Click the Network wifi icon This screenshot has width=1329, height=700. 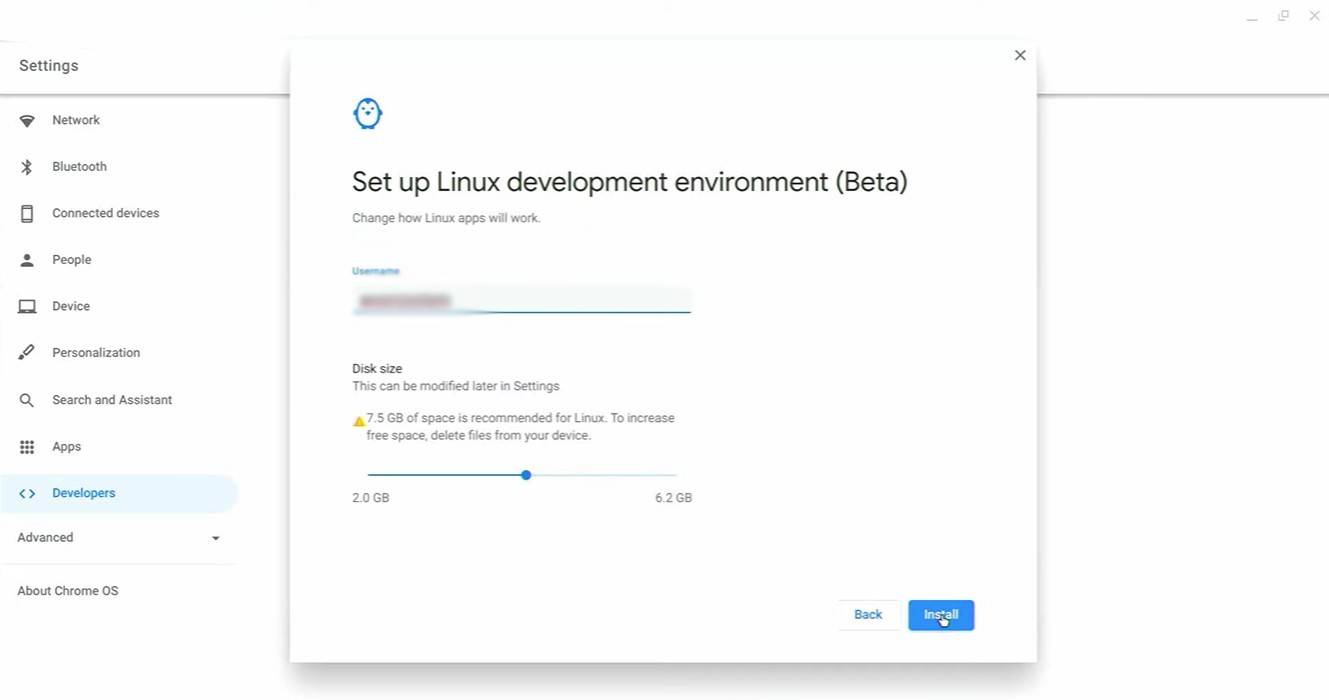[x=27, y=121]
